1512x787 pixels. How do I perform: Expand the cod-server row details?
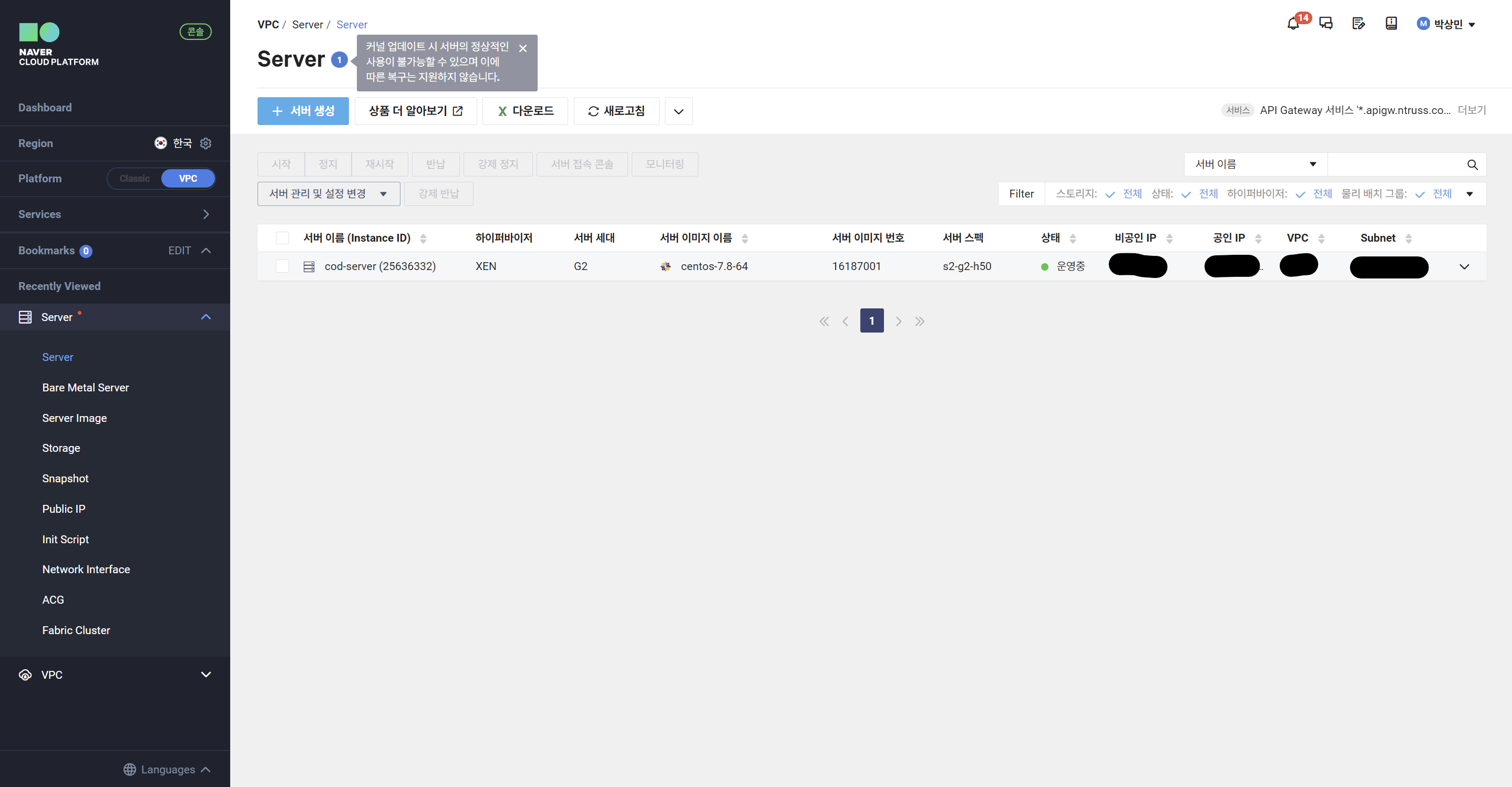tap(1464, 266)
